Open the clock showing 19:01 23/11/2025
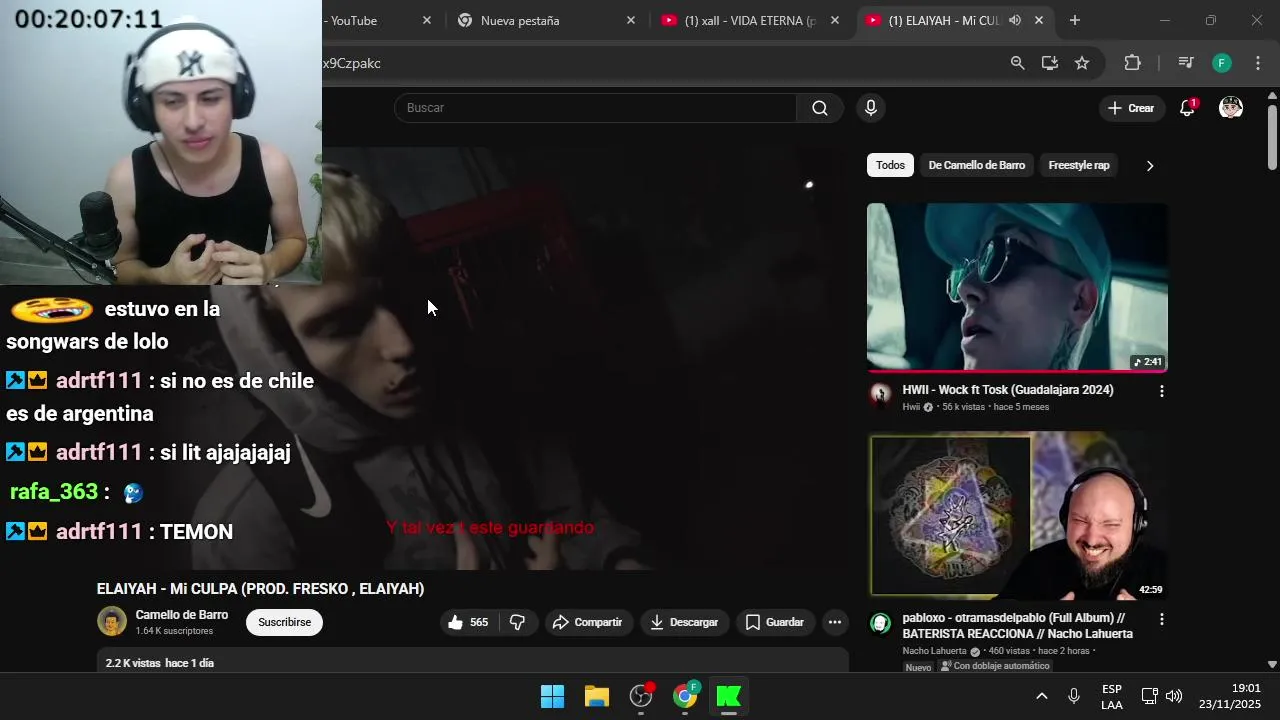 point(1230,696)
